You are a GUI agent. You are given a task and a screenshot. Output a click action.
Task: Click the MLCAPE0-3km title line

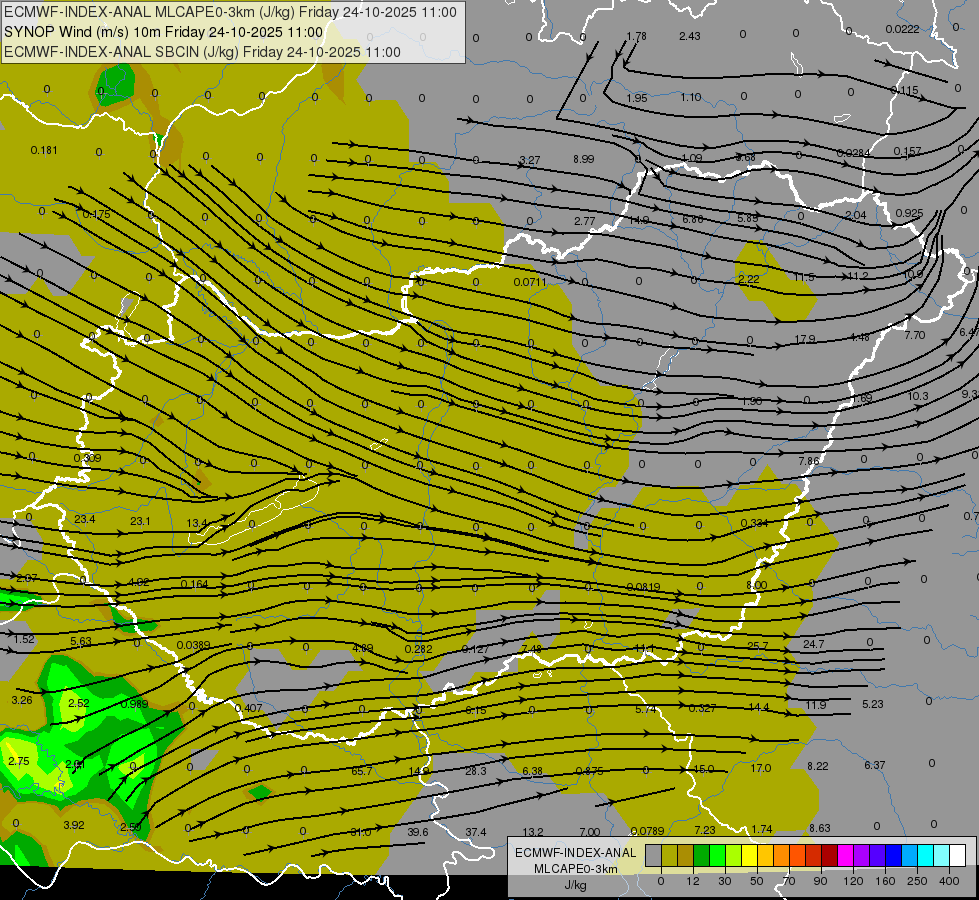230,12
